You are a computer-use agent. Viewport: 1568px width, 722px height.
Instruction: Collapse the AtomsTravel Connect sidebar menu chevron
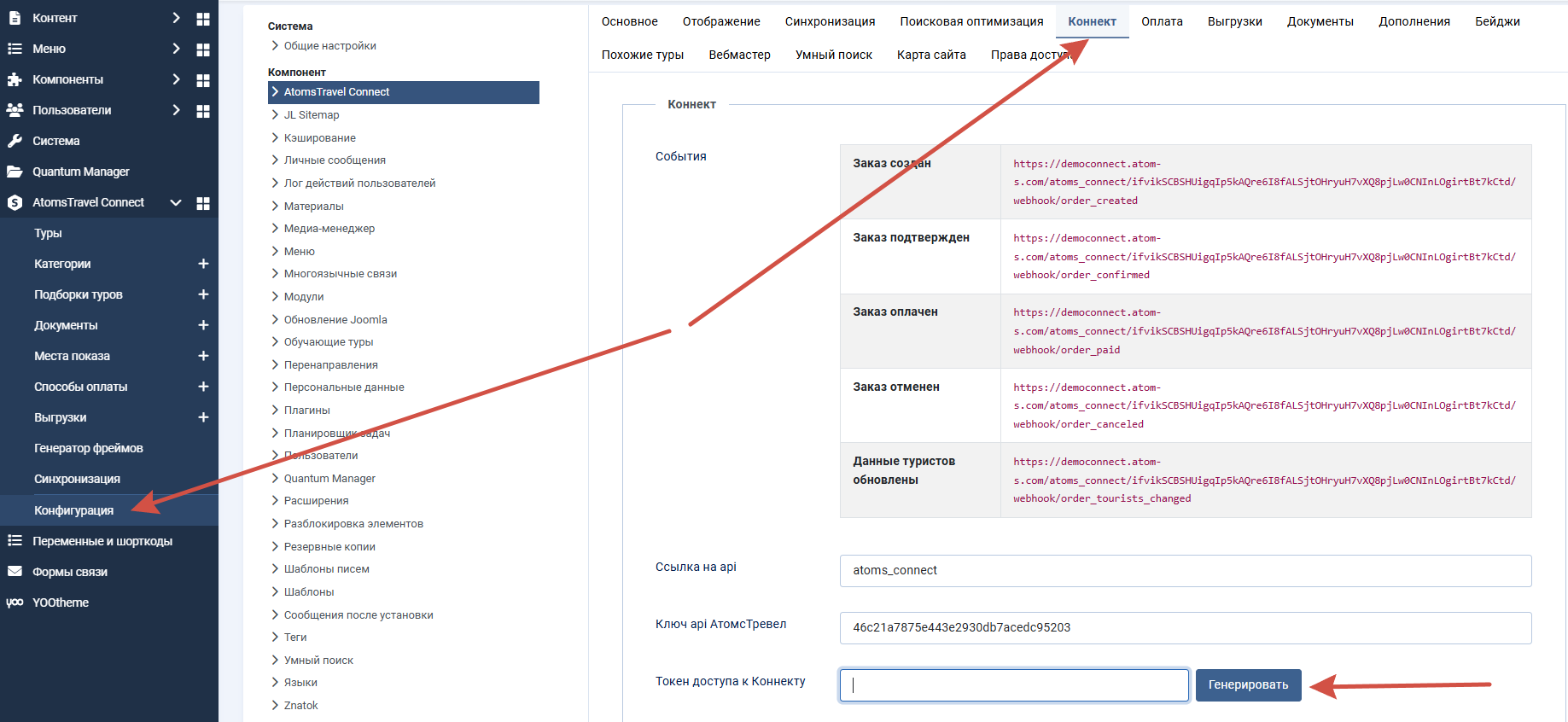click(x=176, y=202)
